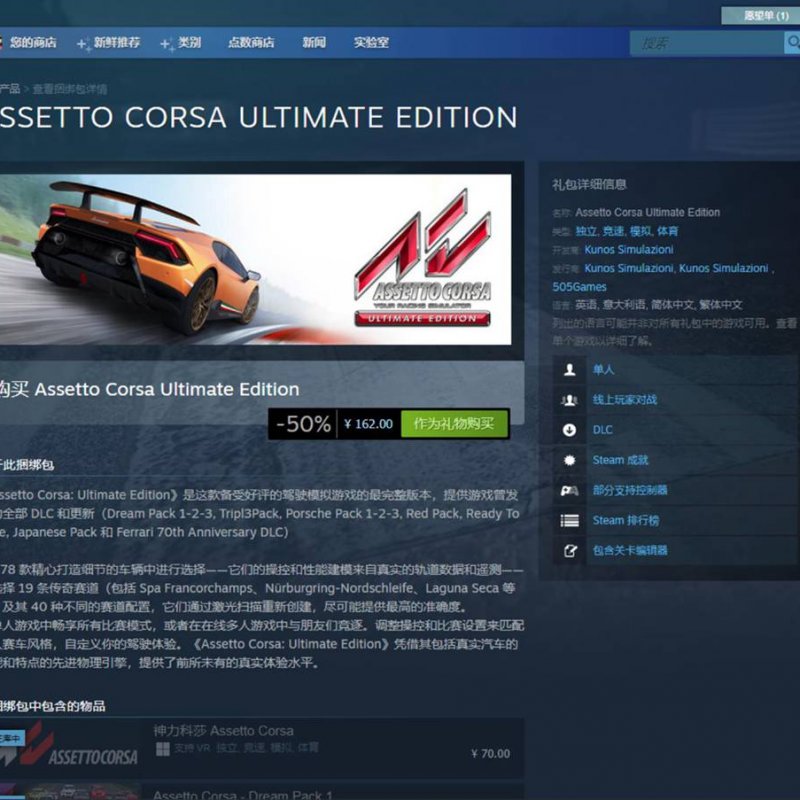800x800 pixels.
Task: Click the 愿望单 (1) wishlist button
Action: [760, 16]
